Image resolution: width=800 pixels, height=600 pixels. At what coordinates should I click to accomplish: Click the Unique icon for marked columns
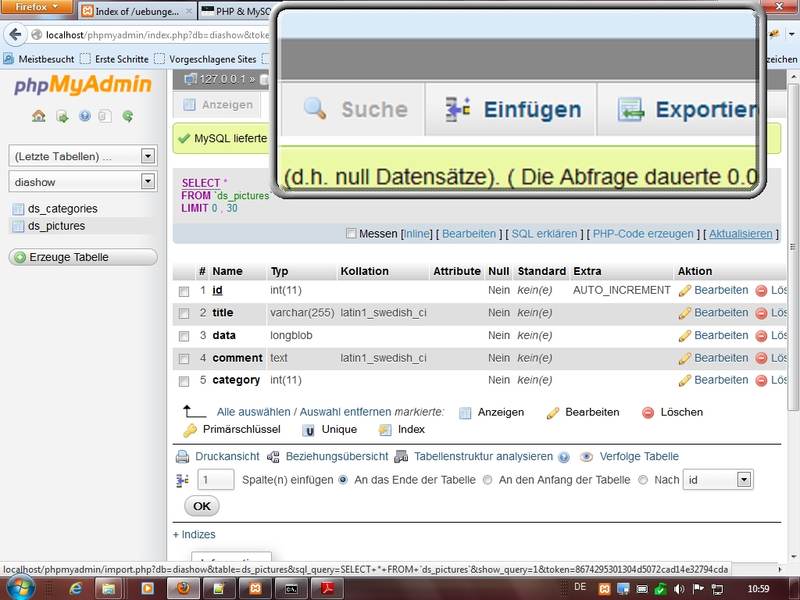(x=308, y=430)
